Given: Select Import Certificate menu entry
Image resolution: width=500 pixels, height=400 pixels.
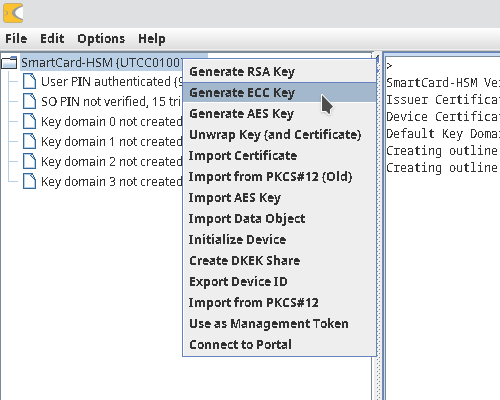Looking at the screenshot, I should [279, 156].
